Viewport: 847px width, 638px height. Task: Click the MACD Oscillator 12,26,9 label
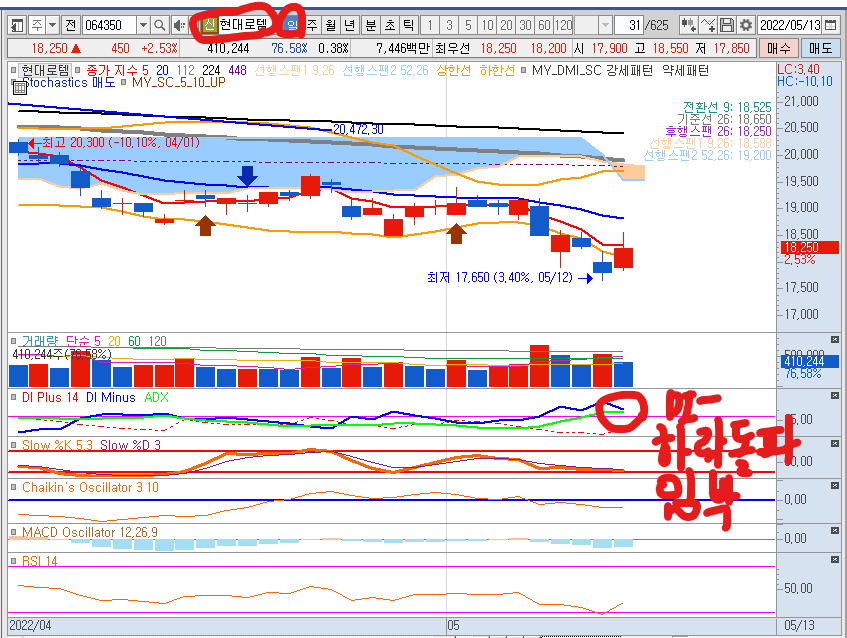click(x=90, y=532)
